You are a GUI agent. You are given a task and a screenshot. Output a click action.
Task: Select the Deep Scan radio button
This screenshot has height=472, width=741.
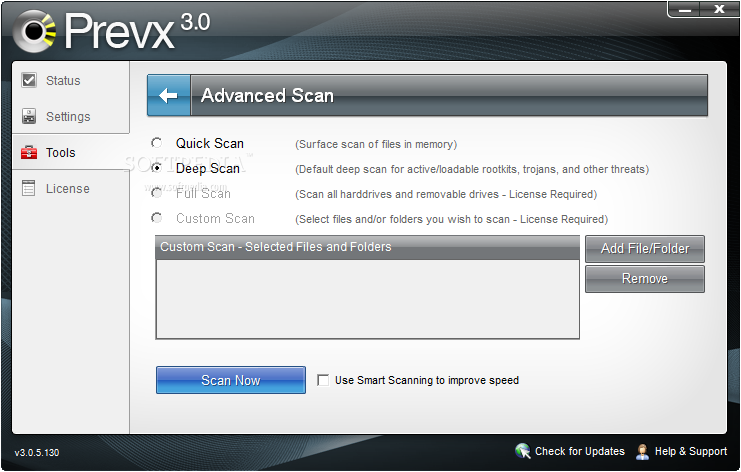click(156, 167)
